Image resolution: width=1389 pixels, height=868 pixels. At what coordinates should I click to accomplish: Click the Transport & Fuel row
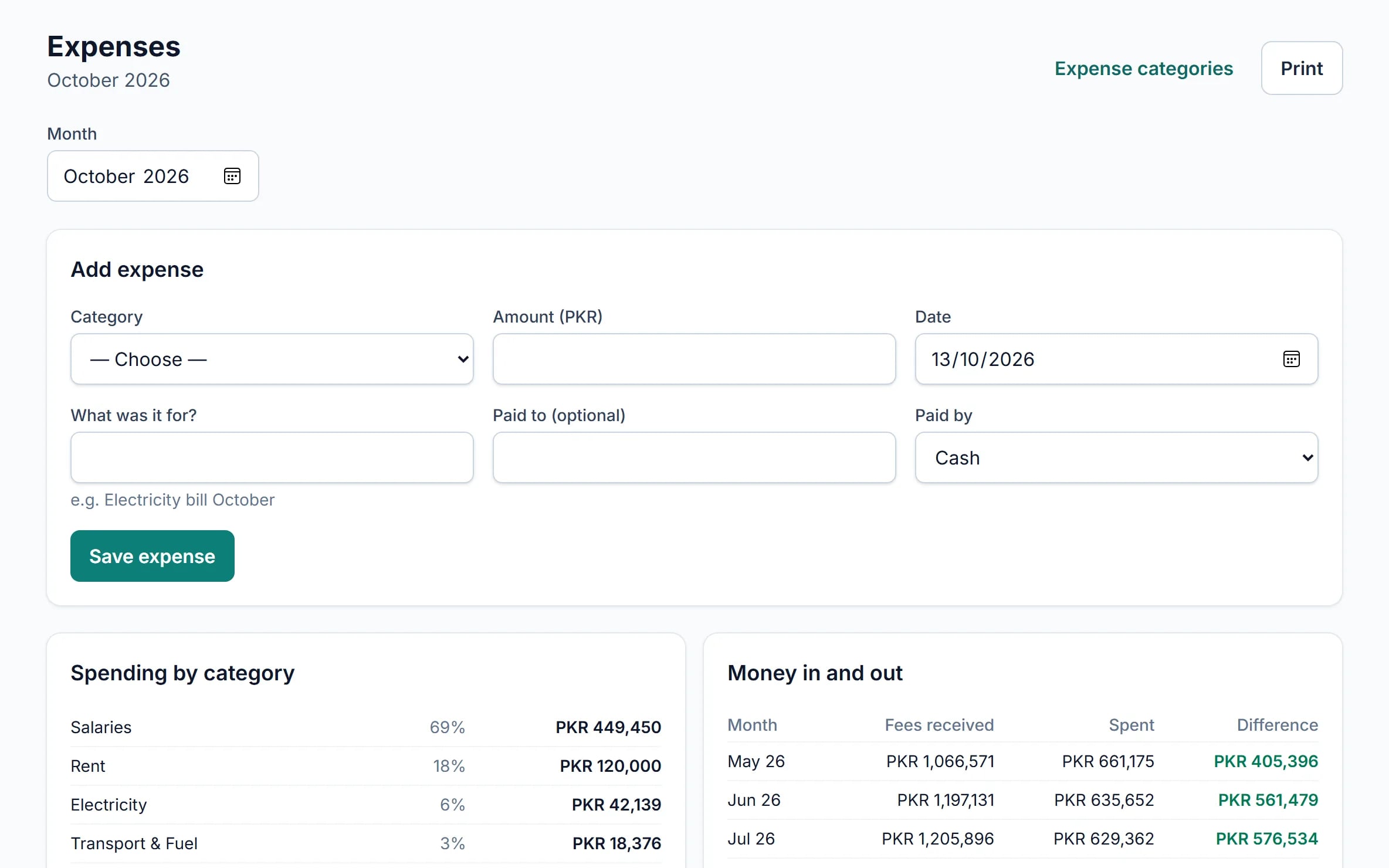pos(366,843)
